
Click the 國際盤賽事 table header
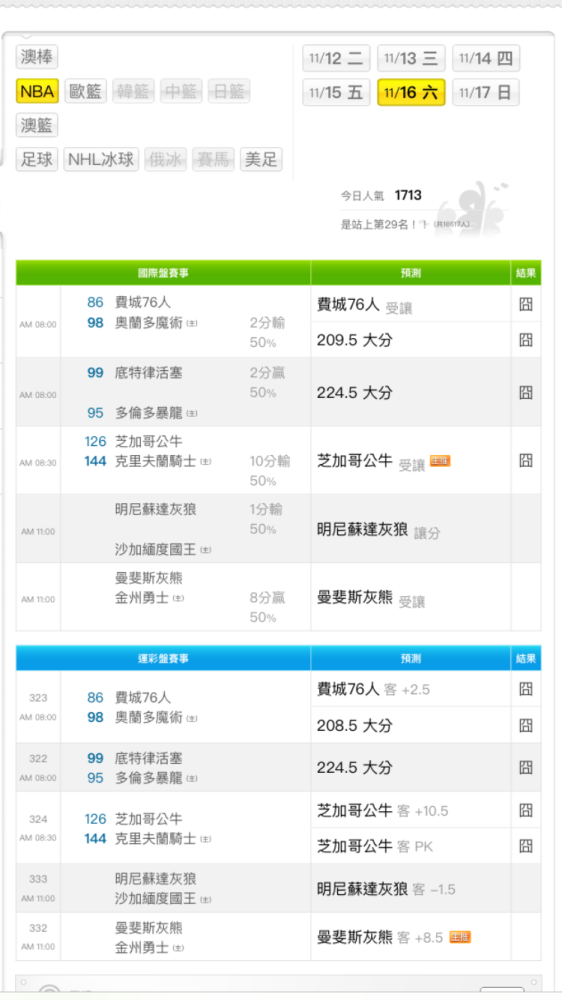[x=163, y=273]
